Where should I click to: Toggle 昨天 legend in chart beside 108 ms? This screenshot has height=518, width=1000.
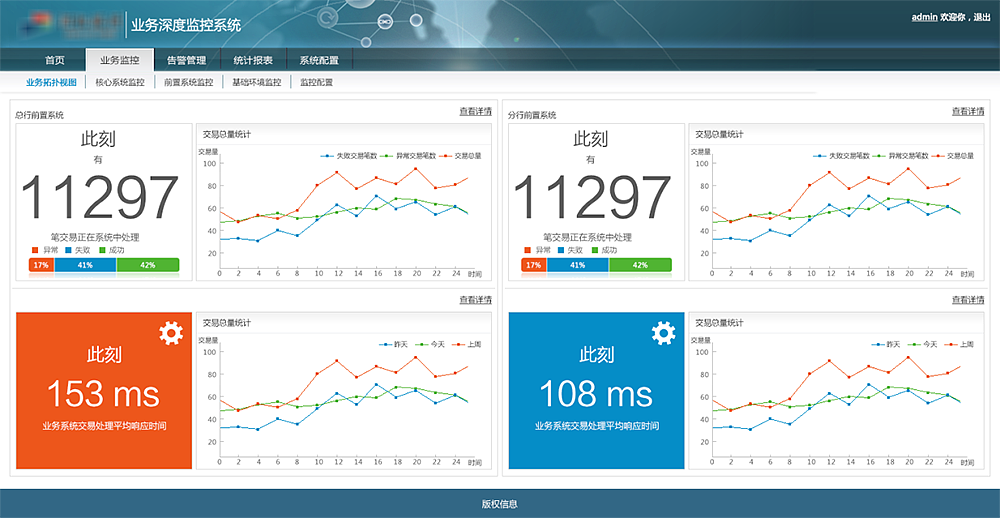click(886, 344)
